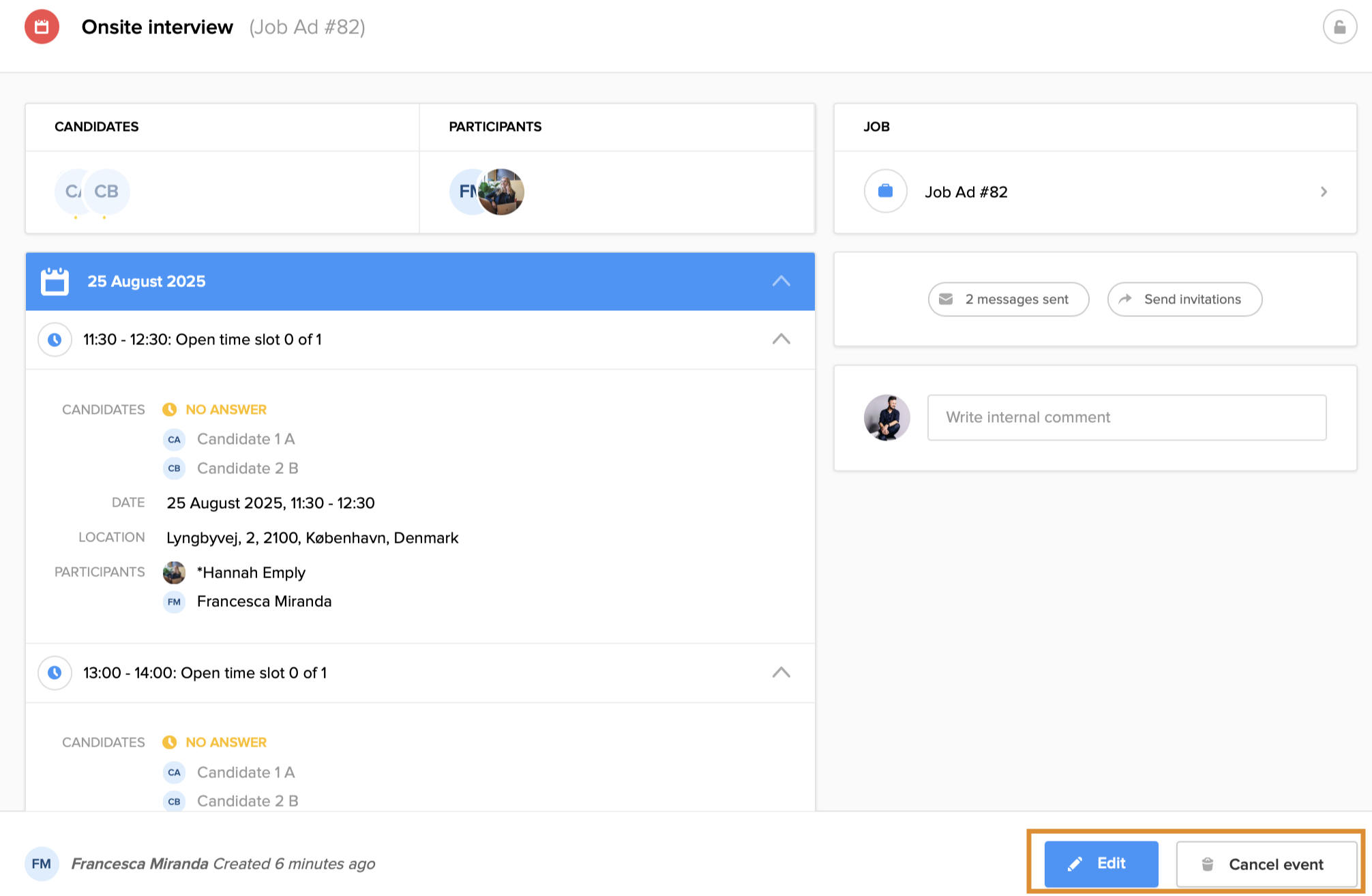The width and height of the screenshot is (1372, 896).
Task: Click the Cancel event button
Action: click(x=1266, y=864)
